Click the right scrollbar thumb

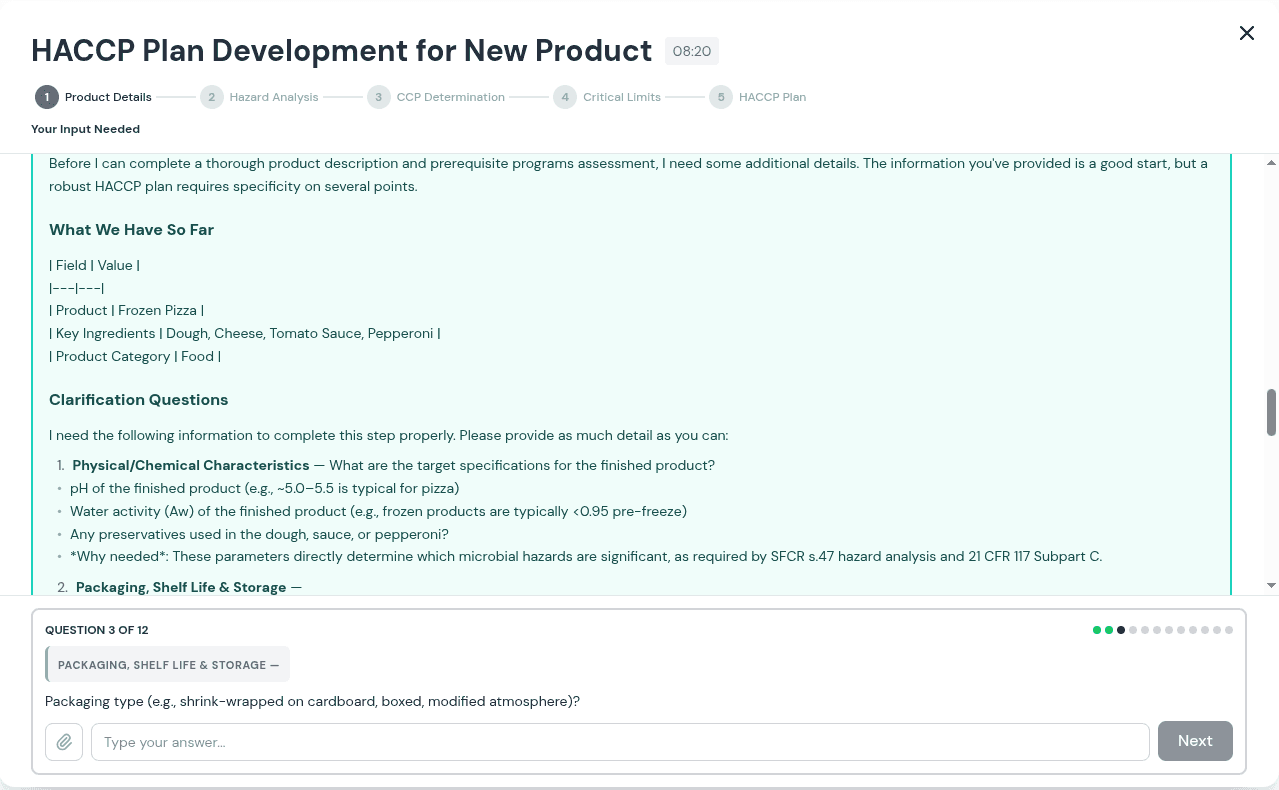(x=1270, y=410)
